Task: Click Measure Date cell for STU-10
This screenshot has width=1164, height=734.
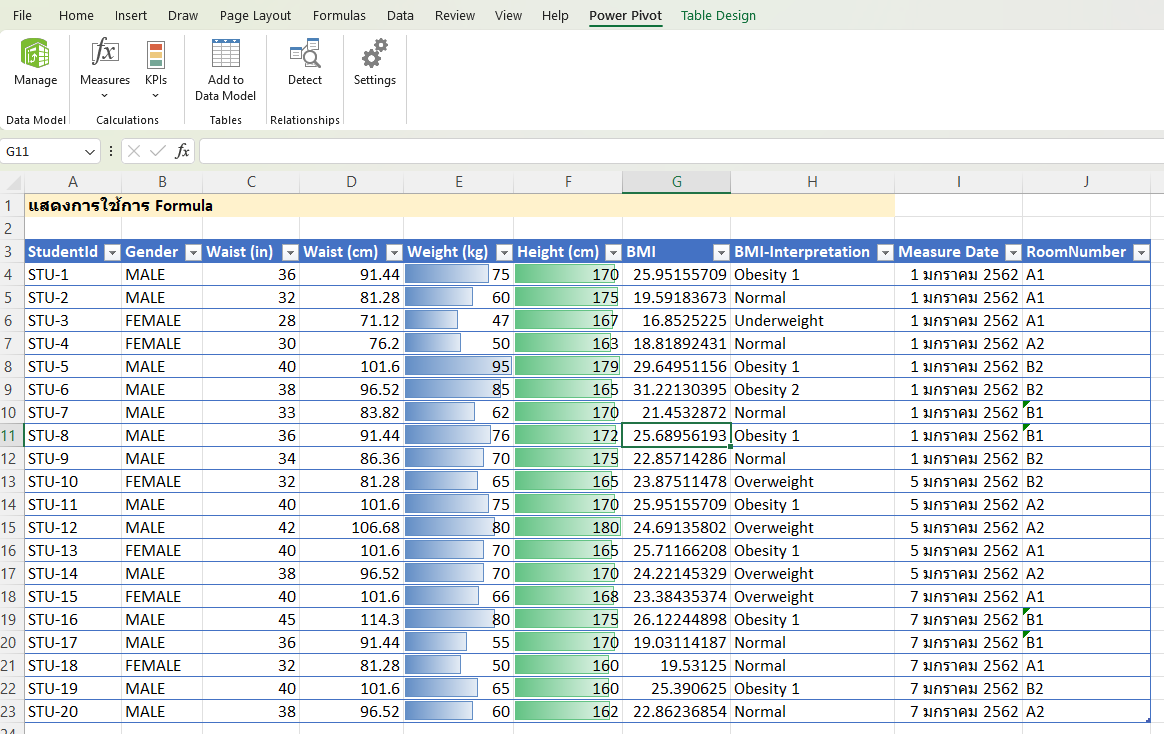Action: coord(958,482)
